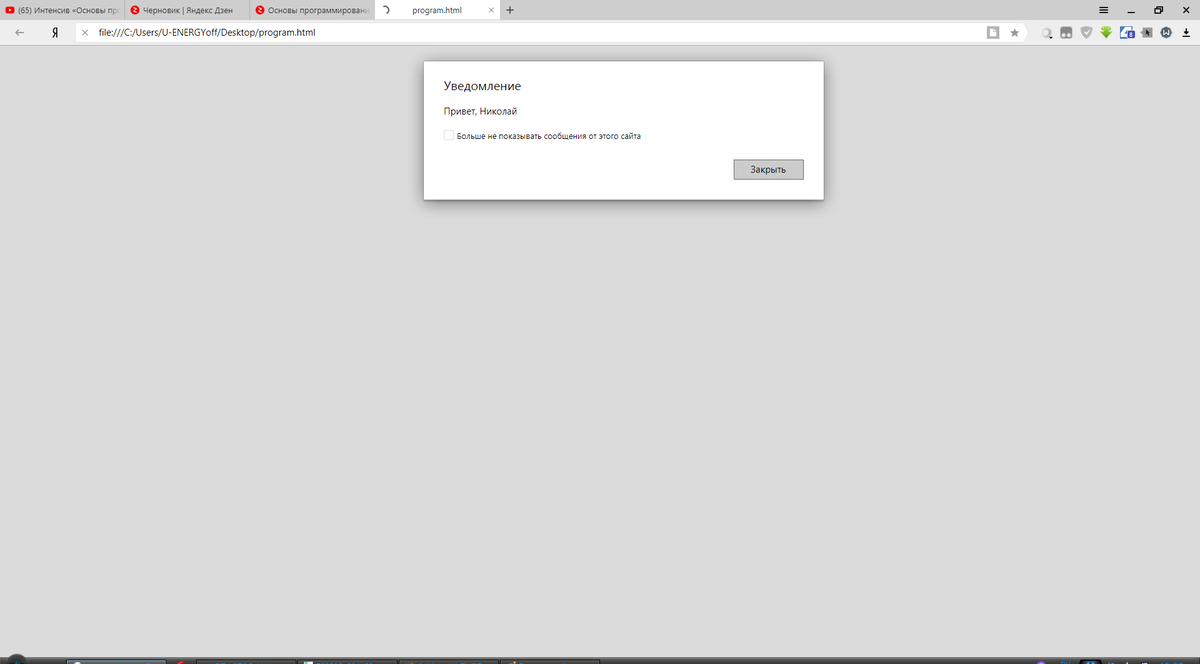This screenshot has height=664, width=1200.
Task: Switch to the YouTube 'Интенсив «Основы' tab
Action: point(62,10)
